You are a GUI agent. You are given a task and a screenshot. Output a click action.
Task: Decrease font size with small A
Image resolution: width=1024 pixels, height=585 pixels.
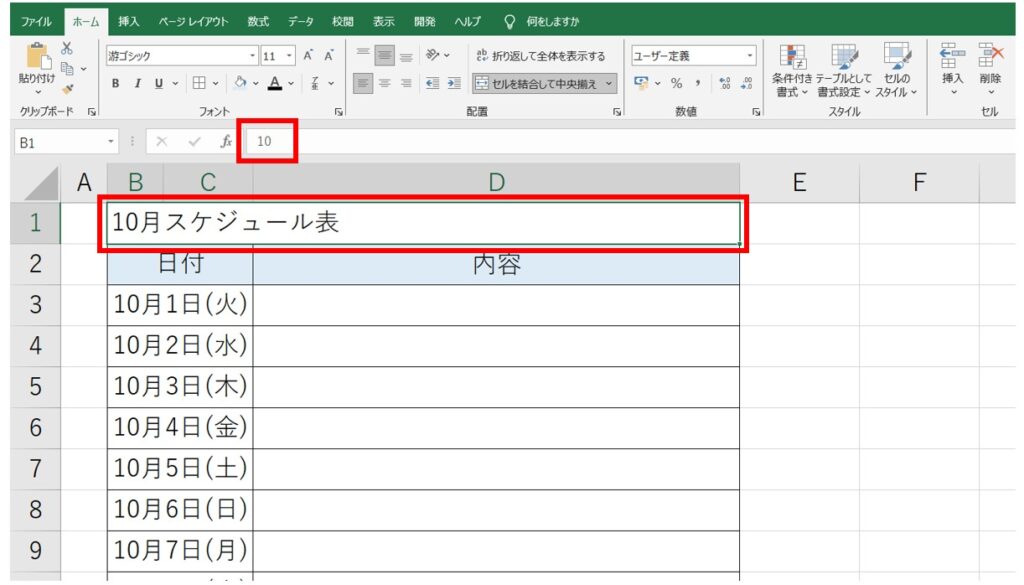coord(328,55)
